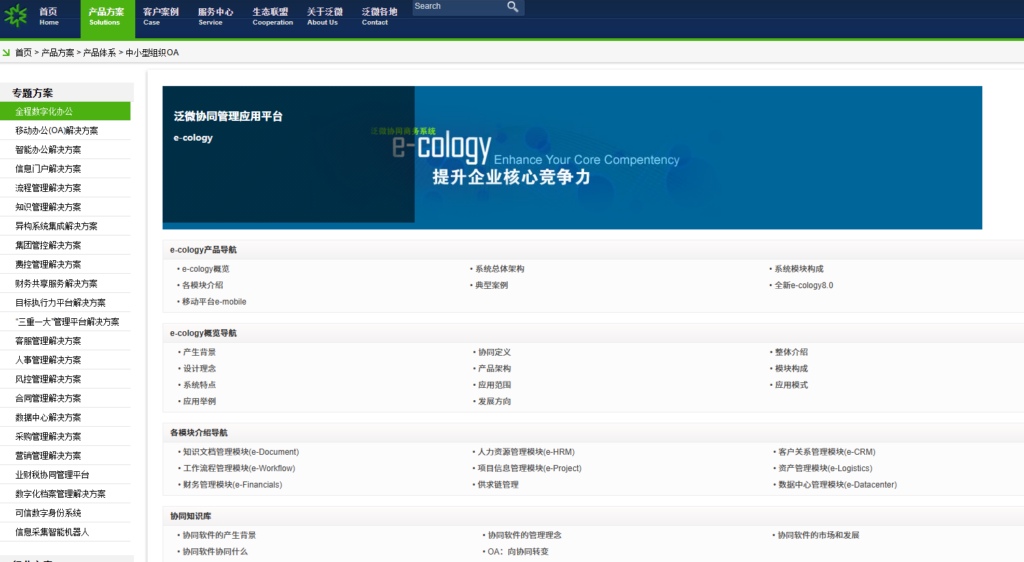
Task: Open the 客户案例 Case menu
Action: pos(161,17)
